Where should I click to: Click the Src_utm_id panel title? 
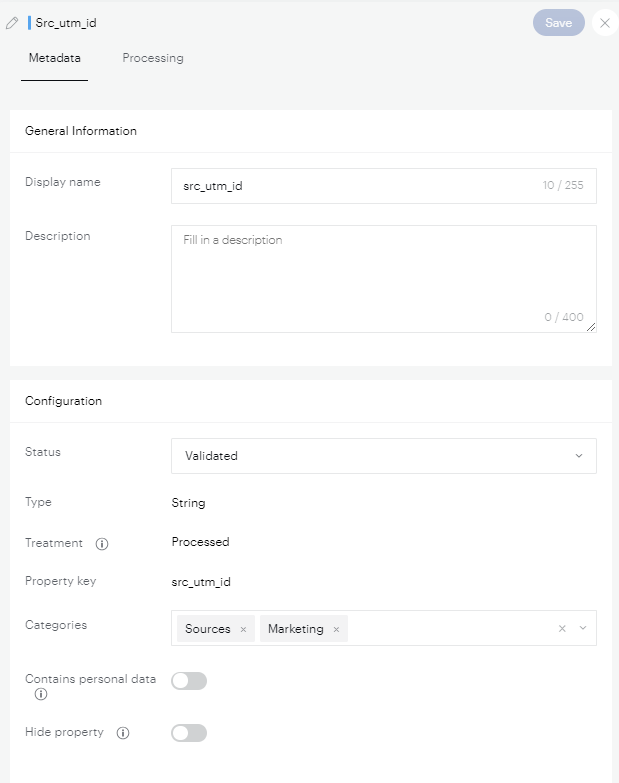point(66,23)
